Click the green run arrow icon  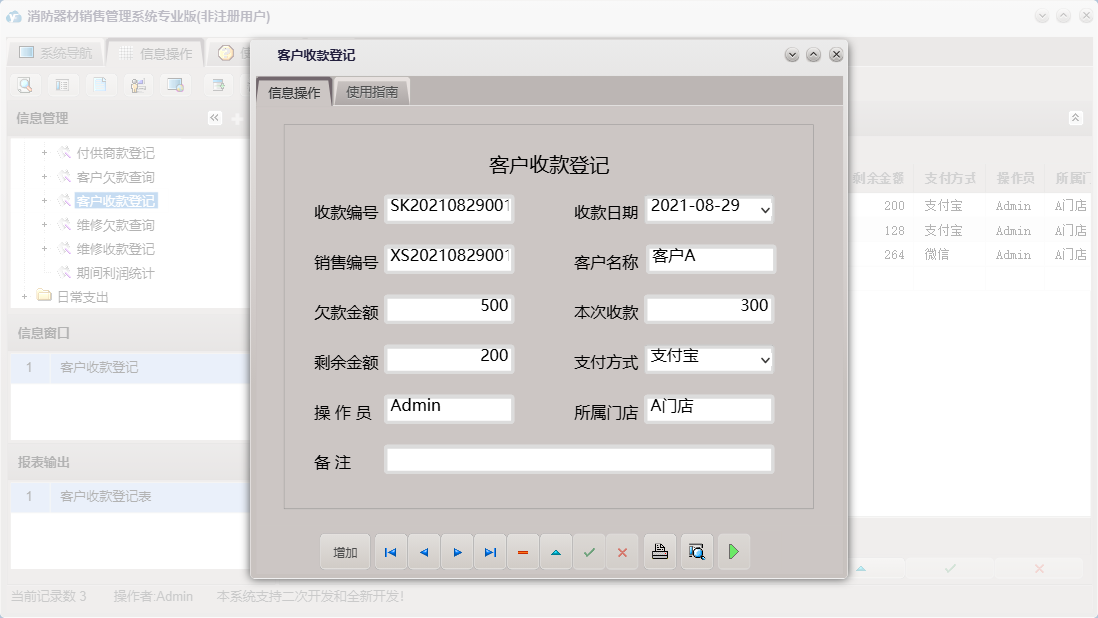click(733, 551)
